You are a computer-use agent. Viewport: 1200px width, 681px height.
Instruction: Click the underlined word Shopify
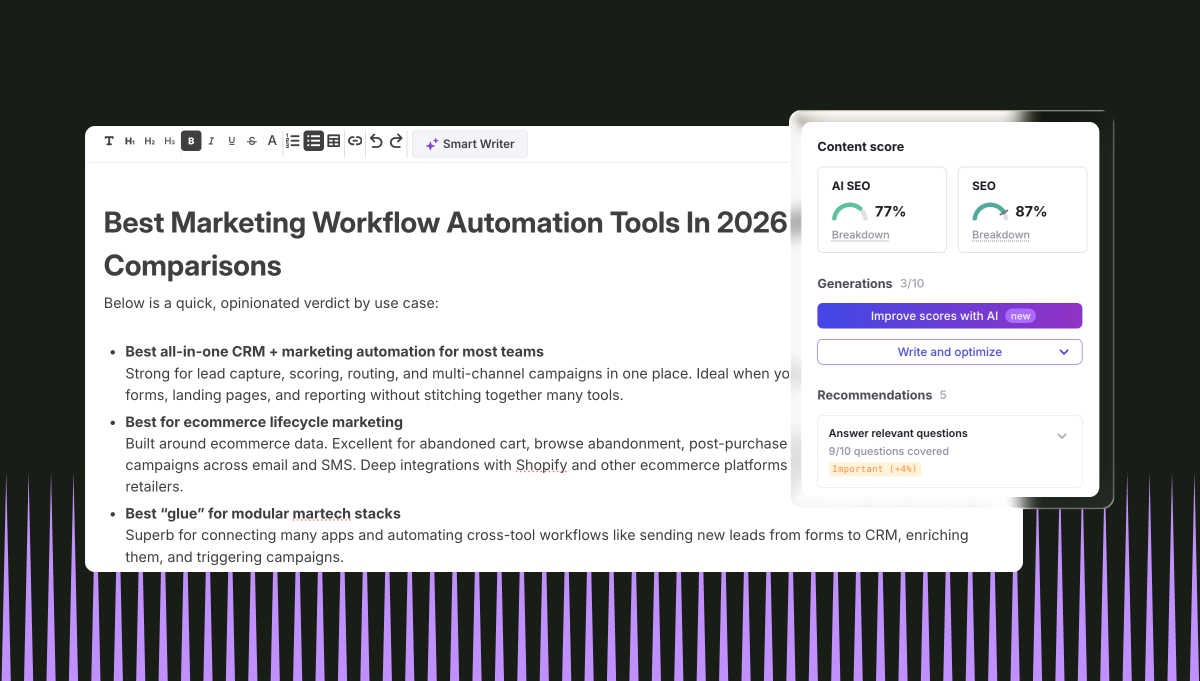click(x=542, y=466)
